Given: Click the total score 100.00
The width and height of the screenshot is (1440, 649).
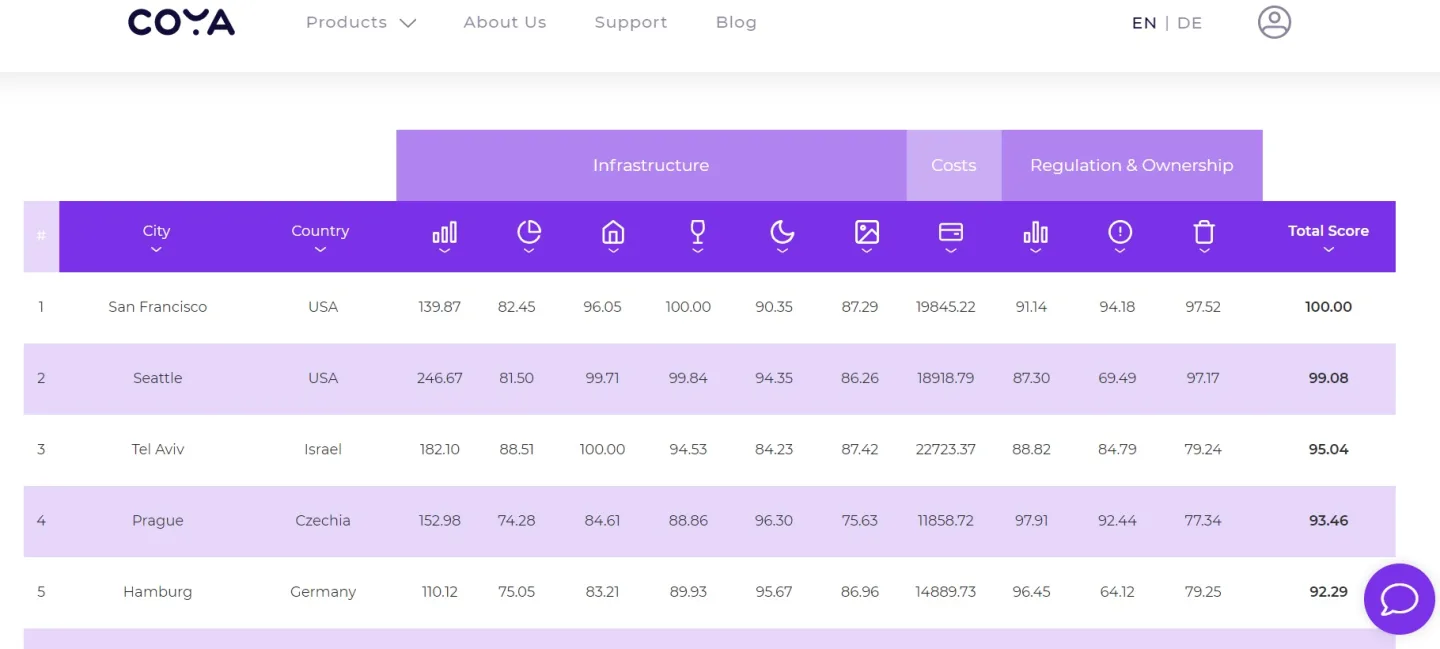Looking at the screenshot, I should pos(1328,307).
